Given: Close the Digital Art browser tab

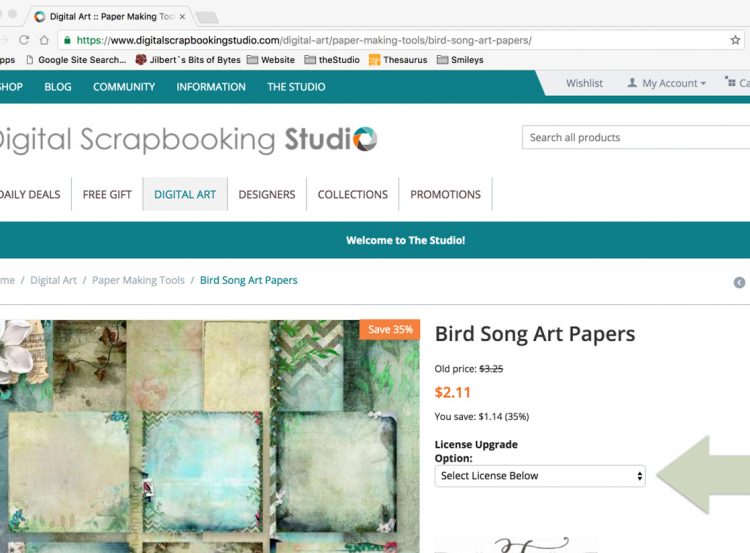Looking at the screenshot, I should point(182,17).
